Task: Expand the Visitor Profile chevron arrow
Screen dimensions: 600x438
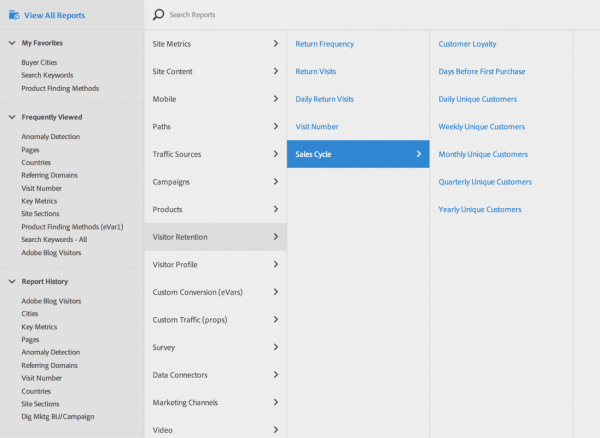Action: click(276, 264)
